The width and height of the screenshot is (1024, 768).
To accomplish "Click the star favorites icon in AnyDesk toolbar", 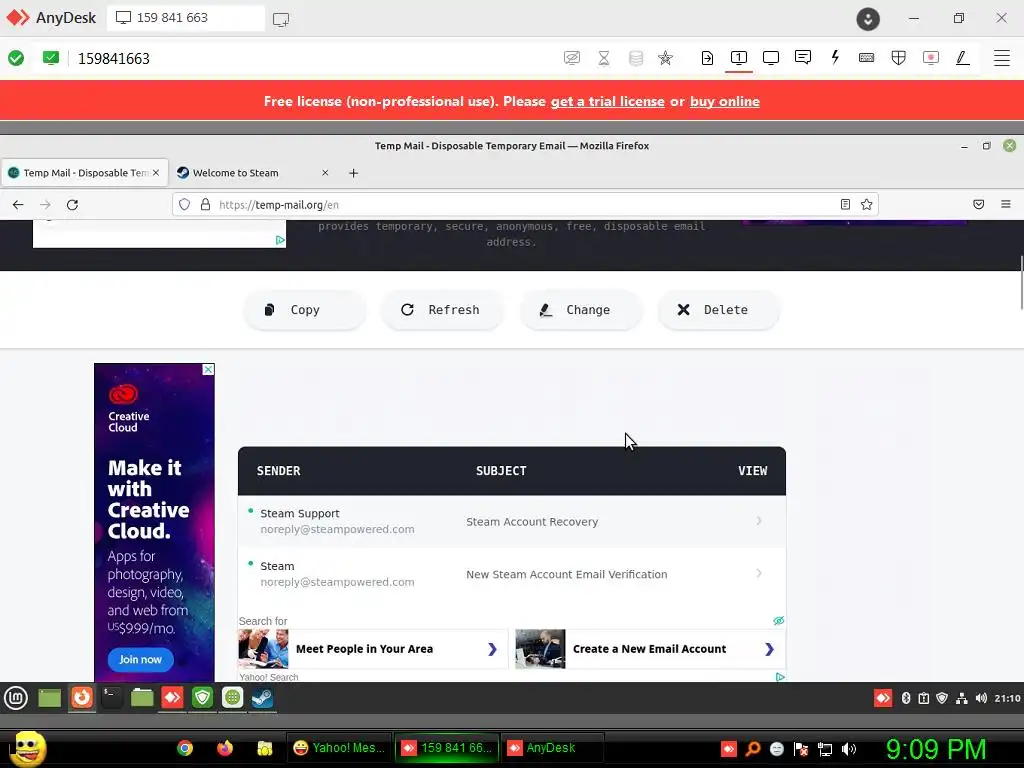I will point(665,58).
